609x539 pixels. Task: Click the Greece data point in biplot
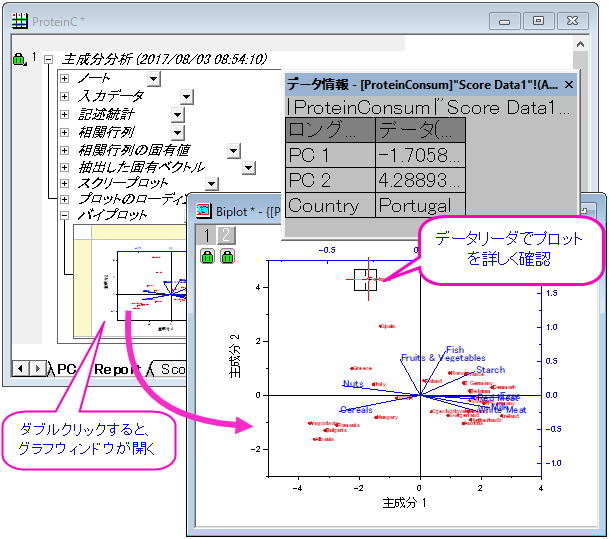(351, 368)
